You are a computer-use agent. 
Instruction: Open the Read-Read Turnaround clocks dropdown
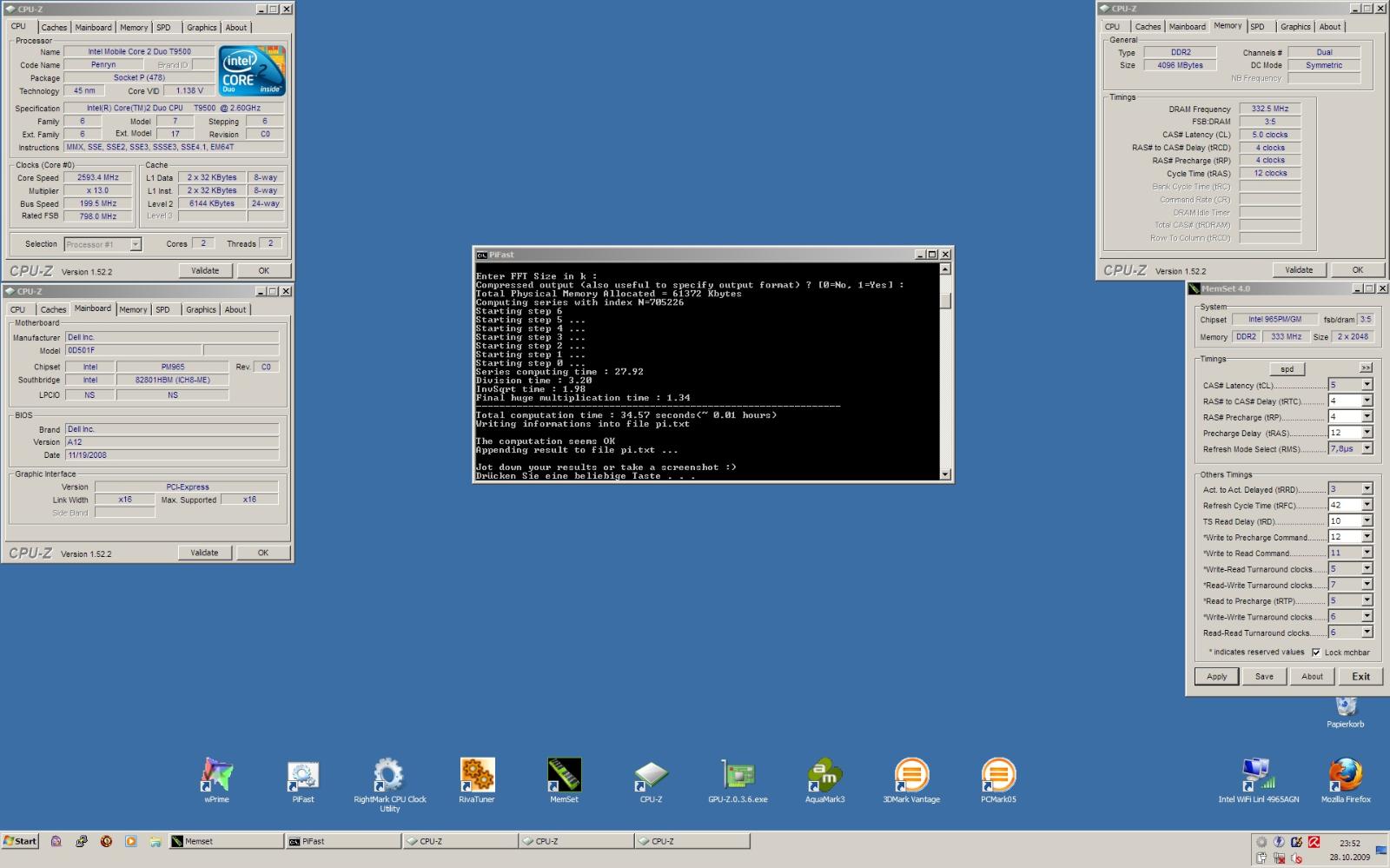[1367, 633]
